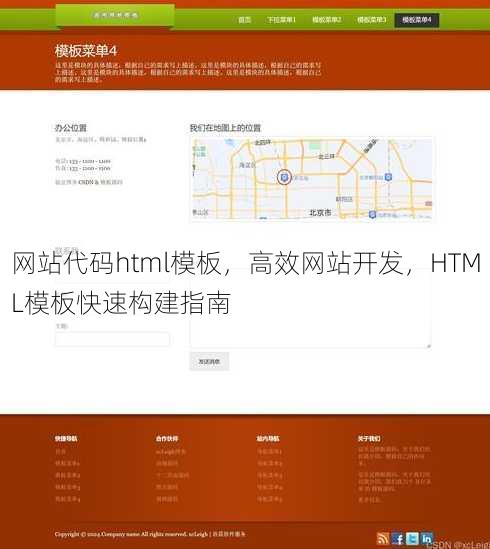Open the LinkedIn icon in footer
Image resolution: width=490 pixels, height=549 pixels.
[427, 538]
